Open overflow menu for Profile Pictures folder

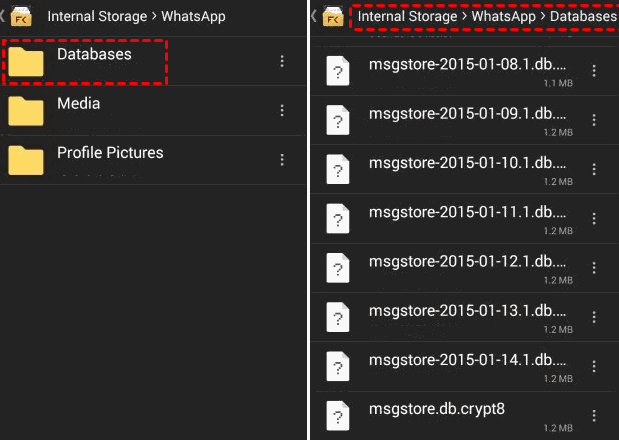click(x=282, y=159)
